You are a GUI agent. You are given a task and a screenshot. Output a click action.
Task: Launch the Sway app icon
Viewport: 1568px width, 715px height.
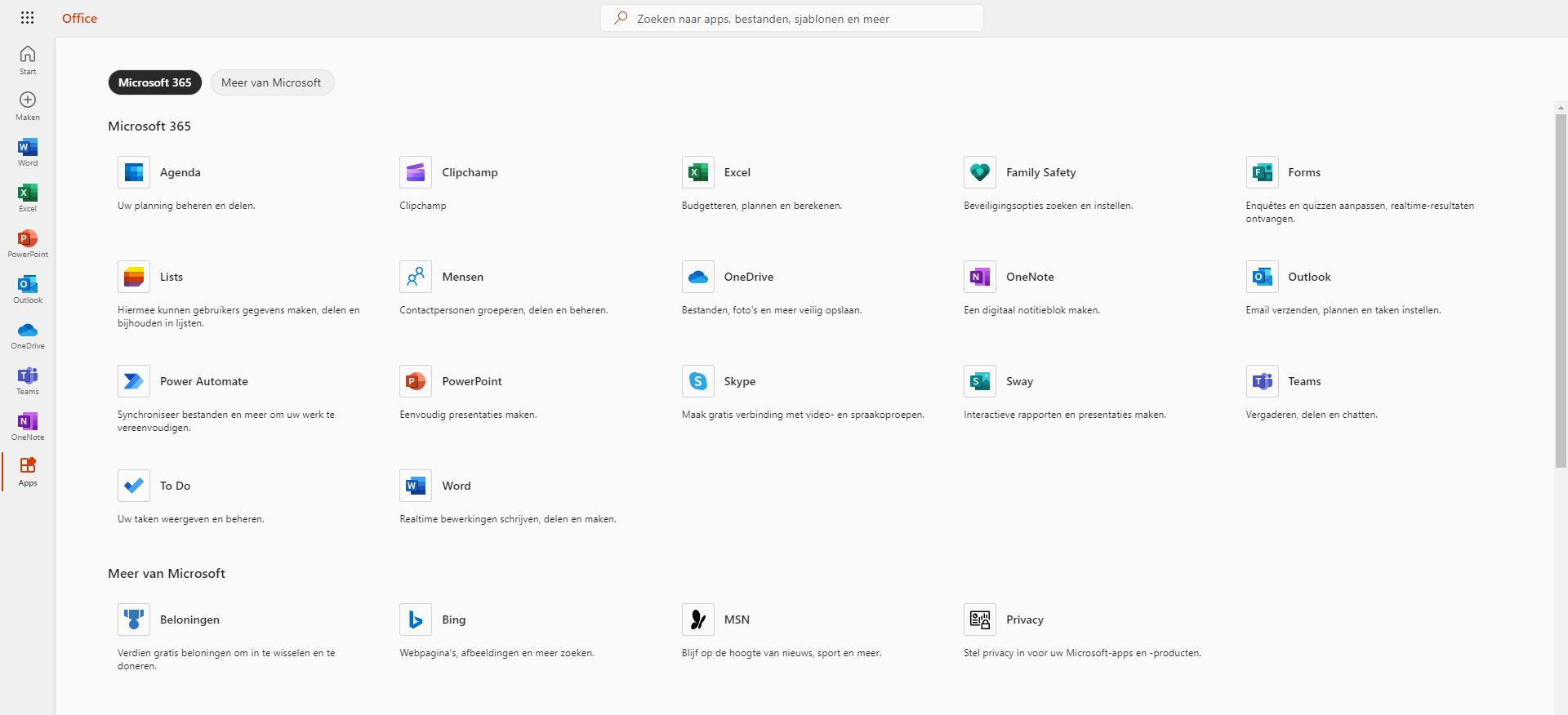click(980, 381)
